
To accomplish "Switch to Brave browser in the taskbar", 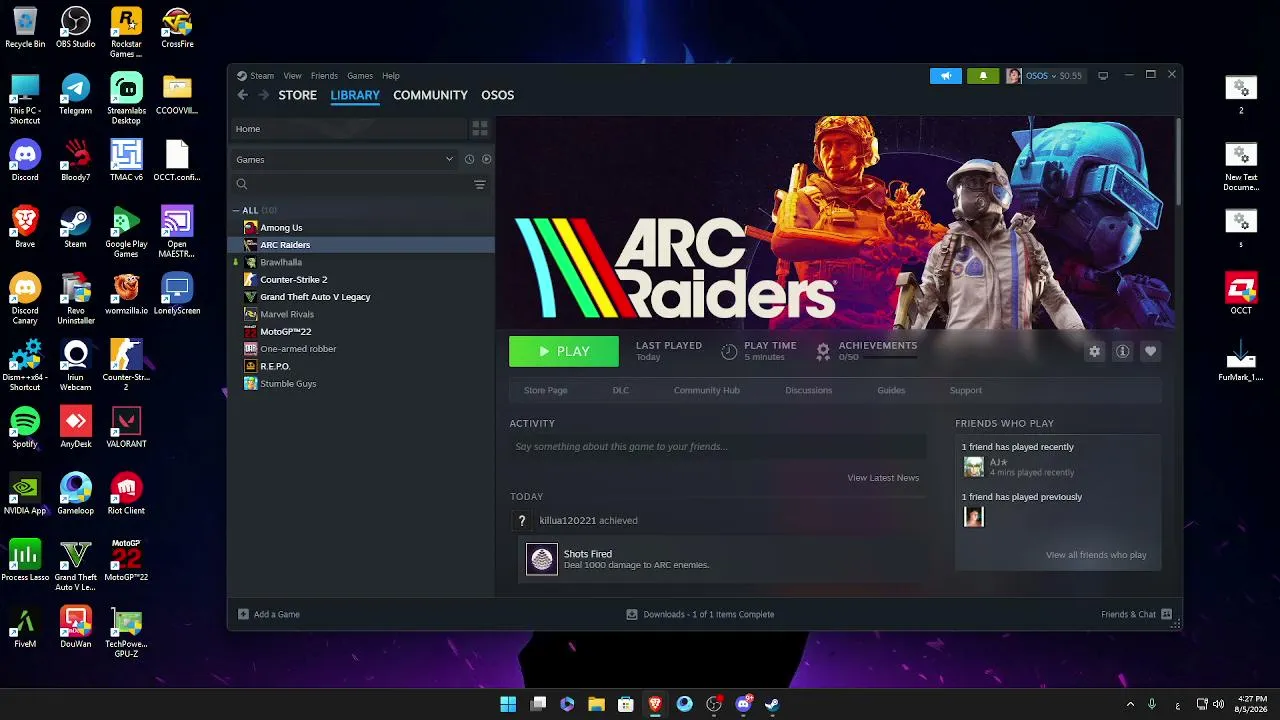I will [x=655, y=704].
